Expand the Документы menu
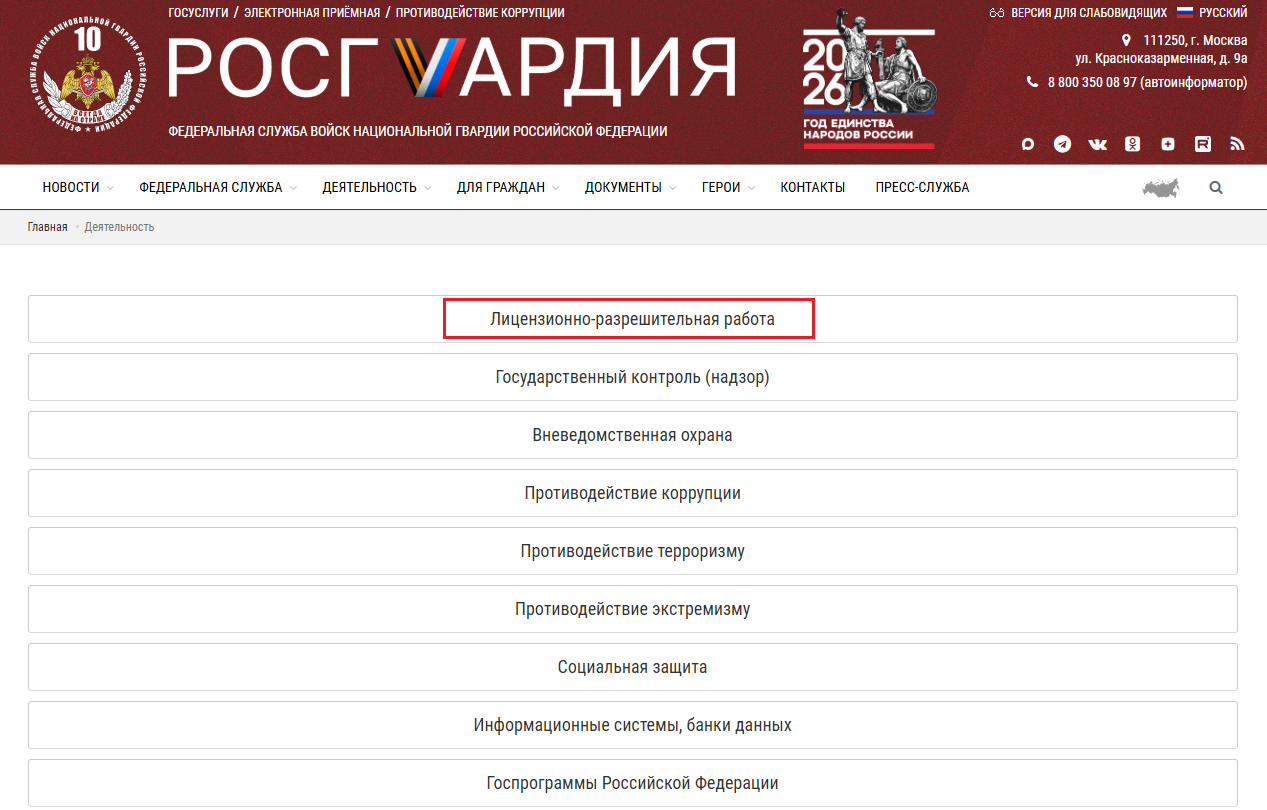The image size is (1267, 810). [631, 187]
